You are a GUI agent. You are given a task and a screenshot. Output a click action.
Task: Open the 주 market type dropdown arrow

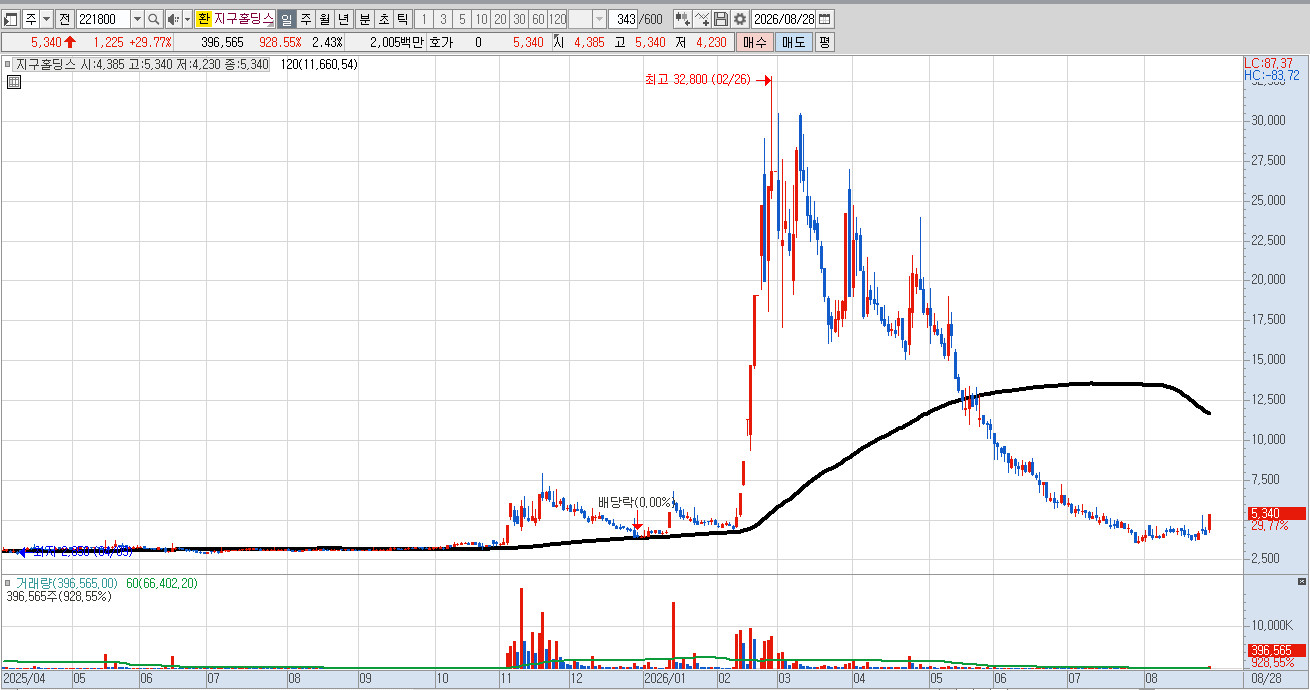[46, 19]
